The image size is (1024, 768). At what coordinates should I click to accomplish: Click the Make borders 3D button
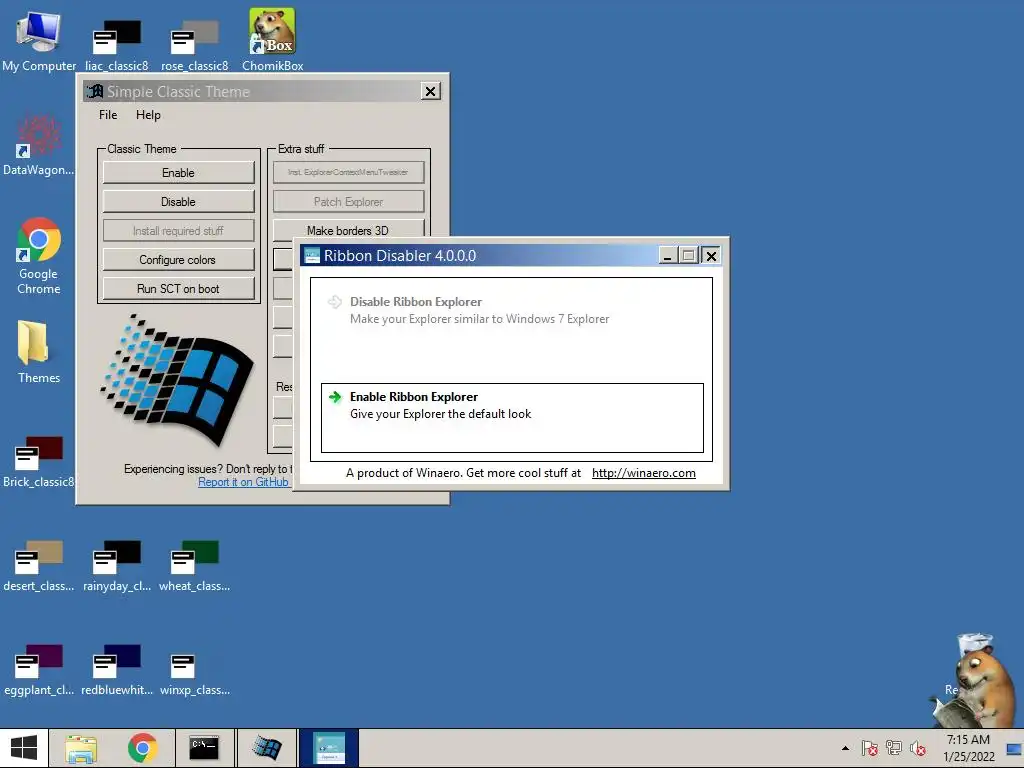click(348, 229)
